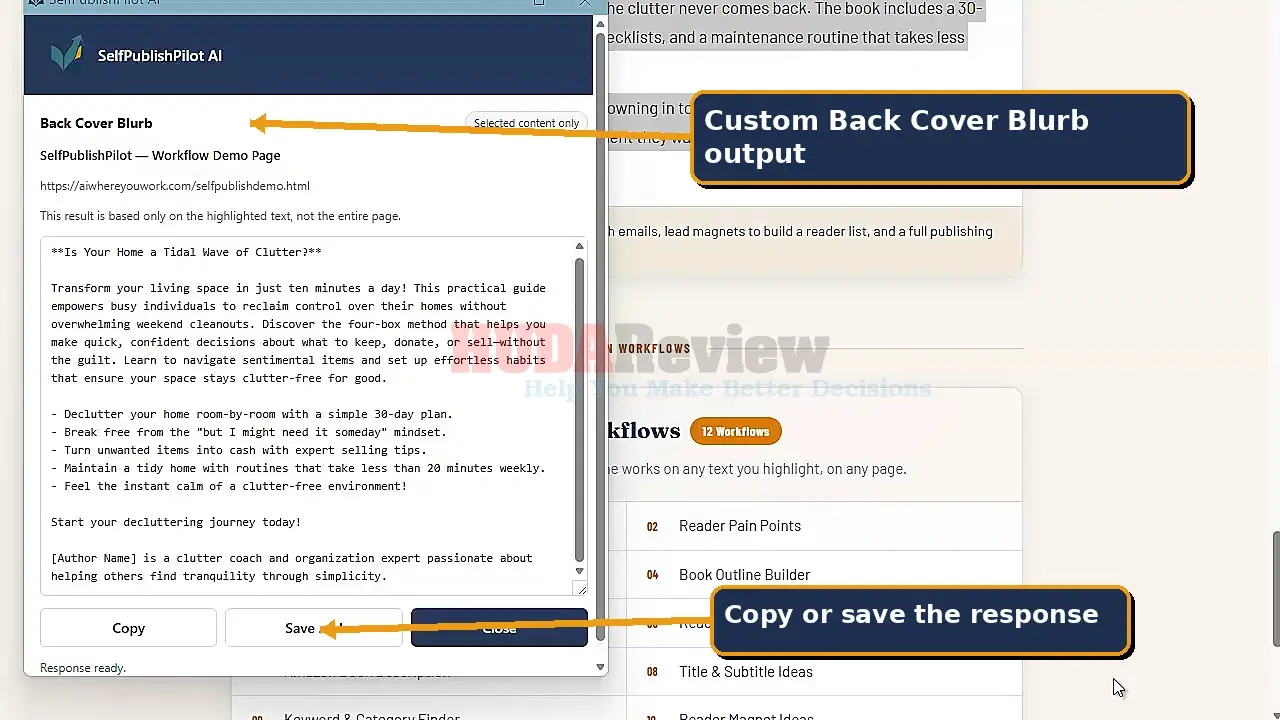Click the '02' number beside Reader Pain Points

click(x=652, y=526)
